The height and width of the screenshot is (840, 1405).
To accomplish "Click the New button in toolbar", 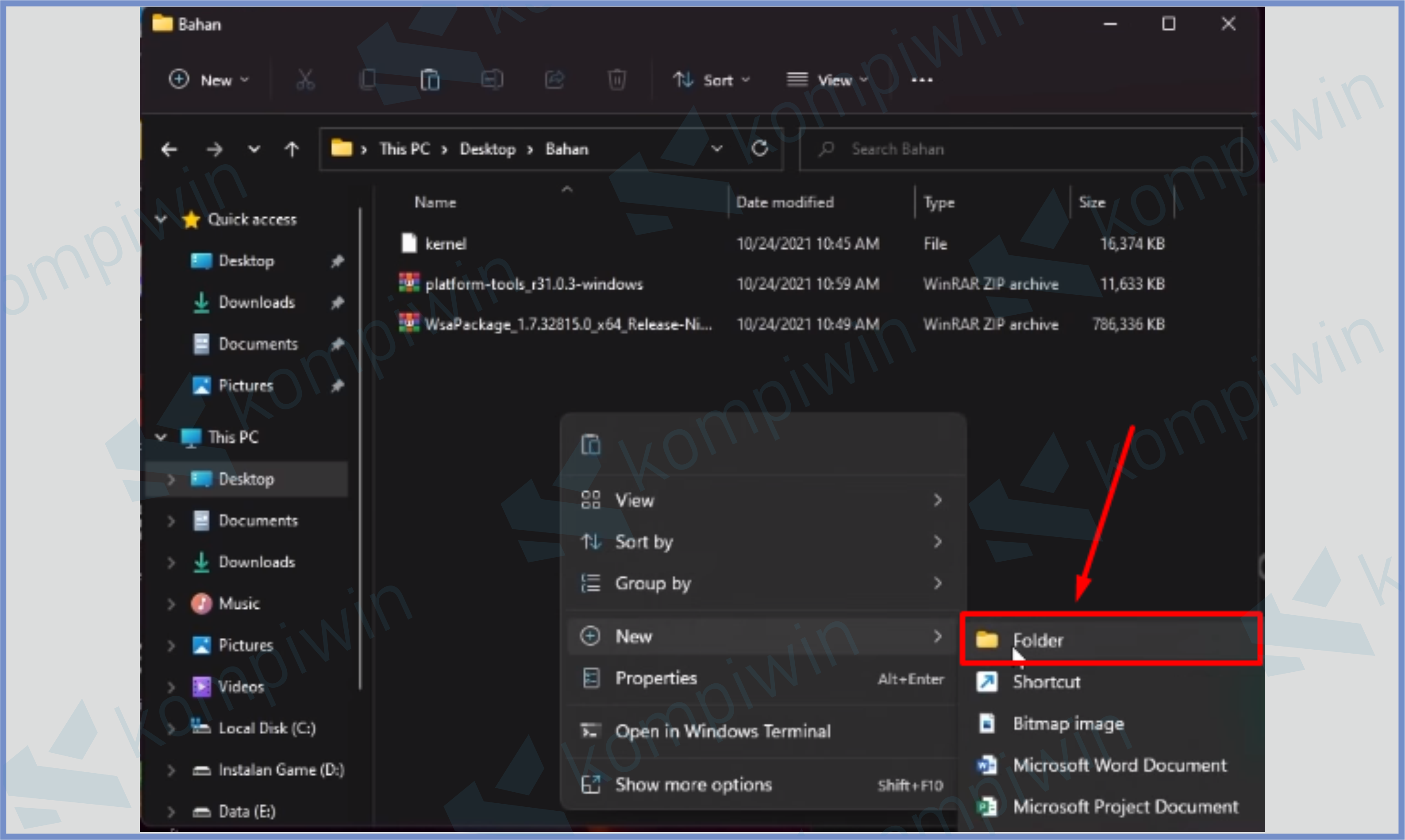I will click(x=209, y=81).
